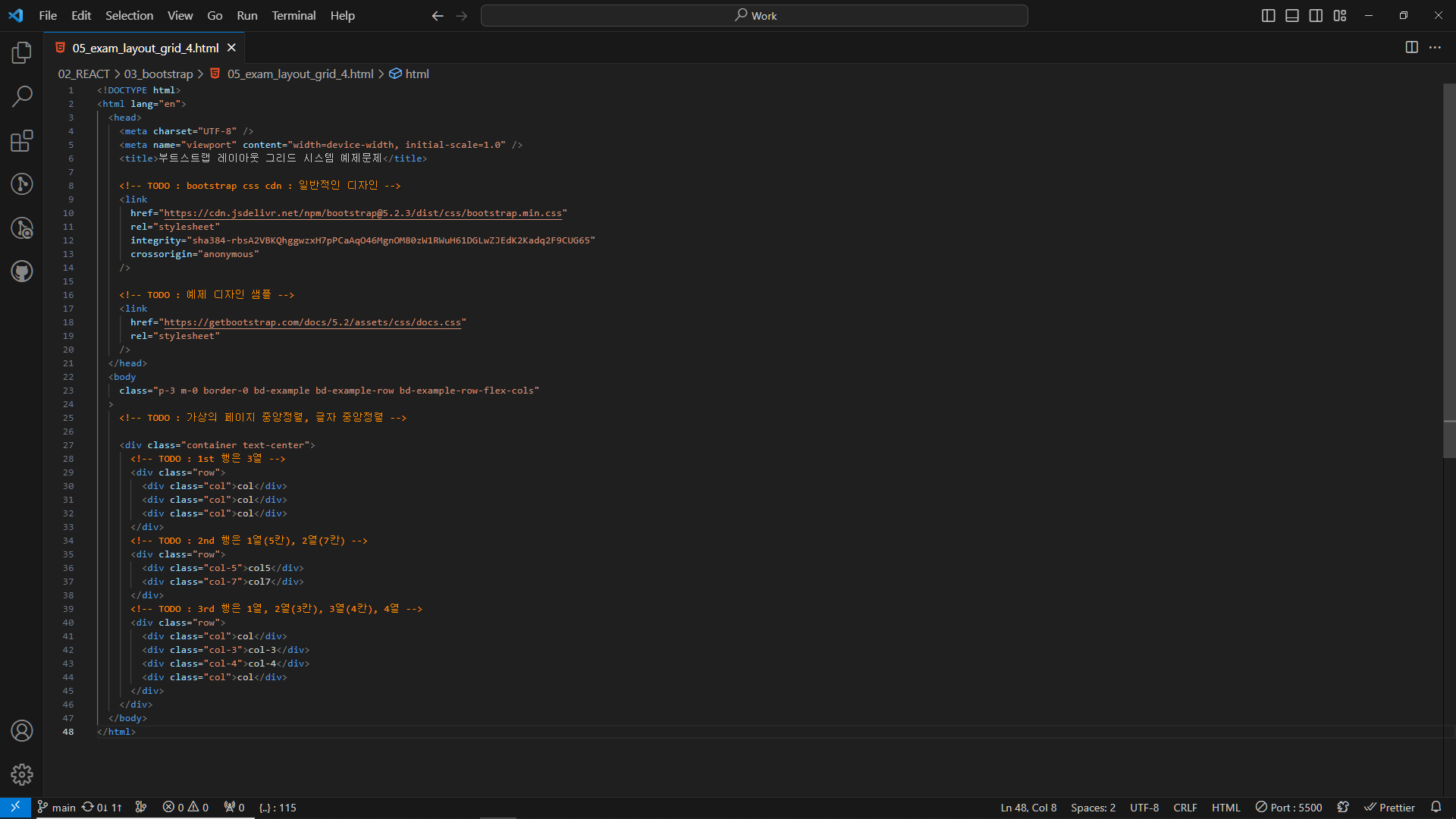The width and height of the screenshot is (1456, 819).
Task: Open HTML language mode selector
Action: click(x=1225, y=808)
